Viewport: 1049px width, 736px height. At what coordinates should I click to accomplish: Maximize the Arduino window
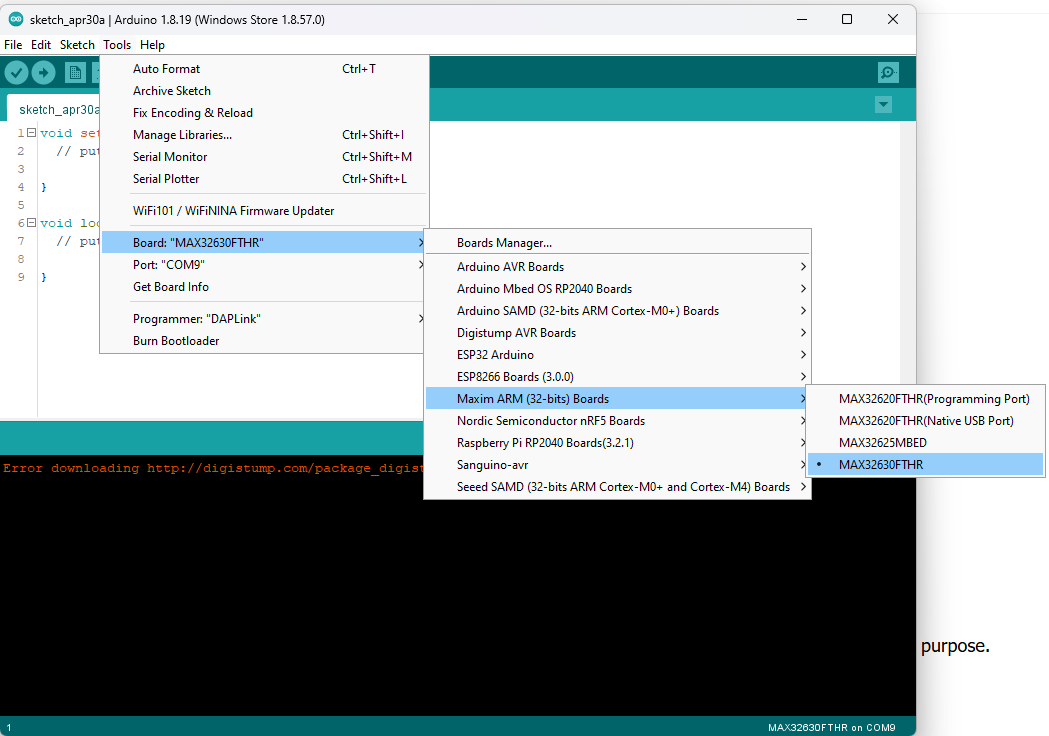[x=847, y=19]
